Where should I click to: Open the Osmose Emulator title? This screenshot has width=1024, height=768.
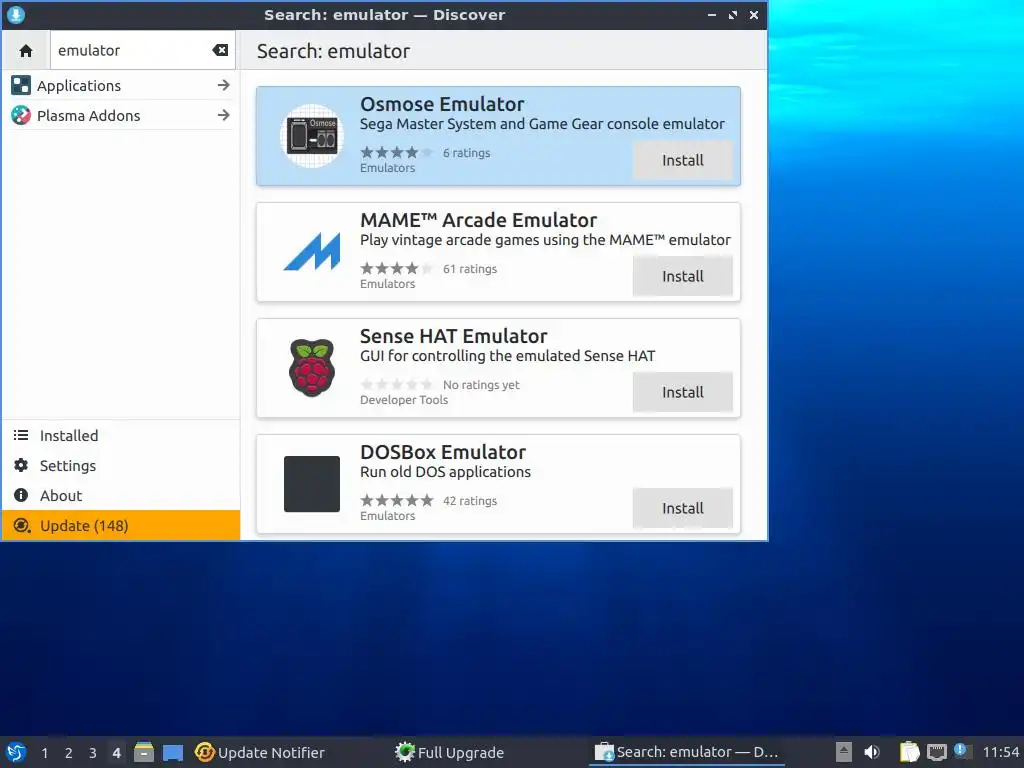(x=442, y=104)
